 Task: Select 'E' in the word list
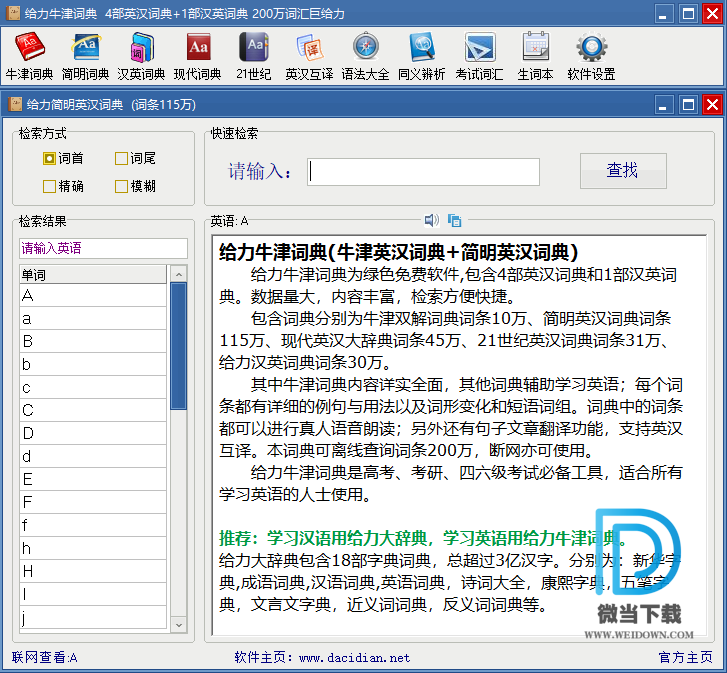click(x=93, y=479)
